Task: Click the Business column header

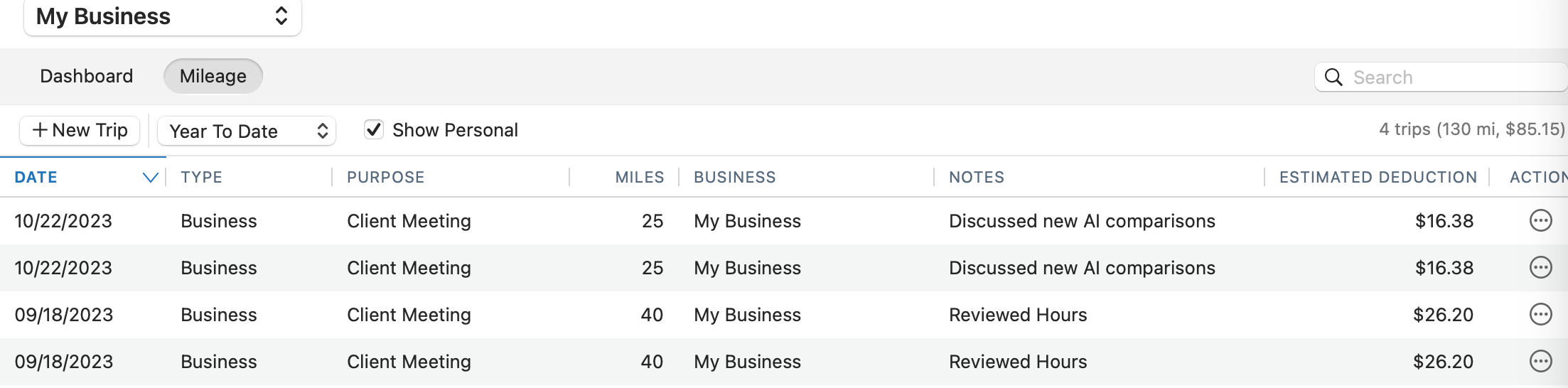Action: click(734, 178)
